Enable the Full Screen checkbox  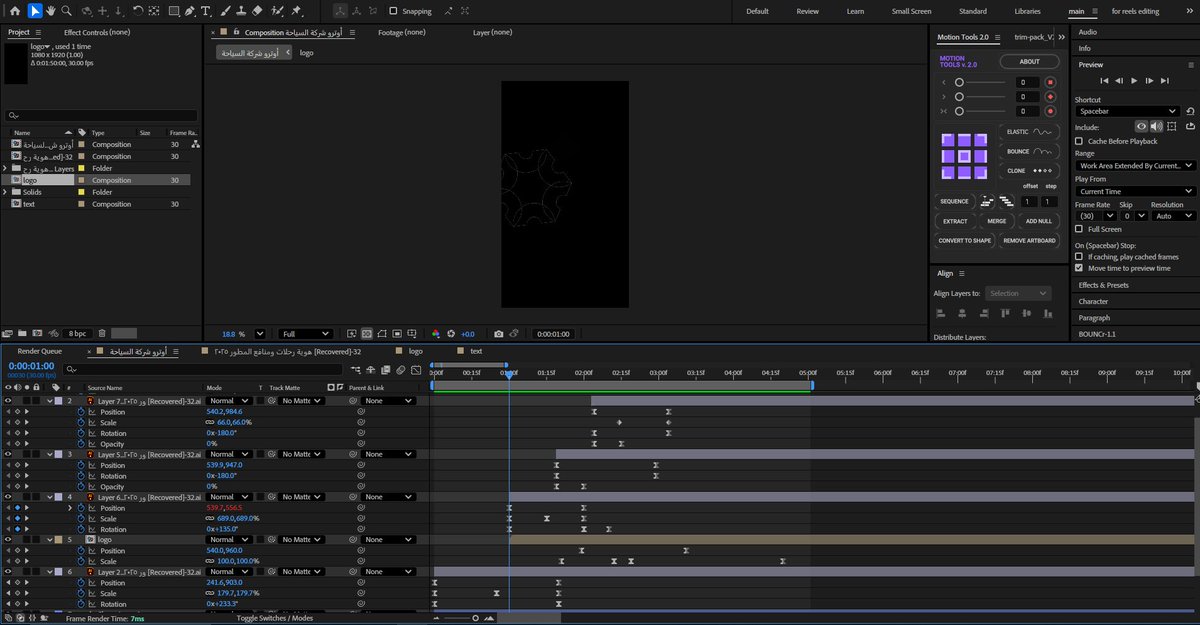tap(1079, 229)
